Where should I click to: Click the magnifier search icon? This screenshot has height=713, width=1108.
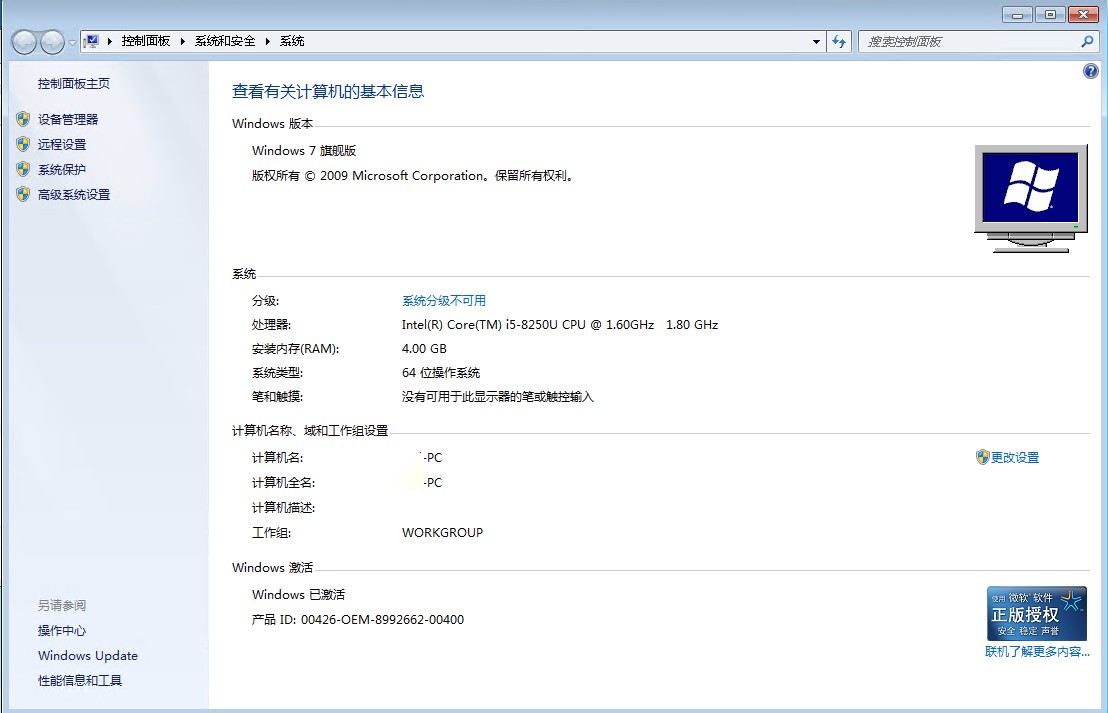click(1087, 42)
